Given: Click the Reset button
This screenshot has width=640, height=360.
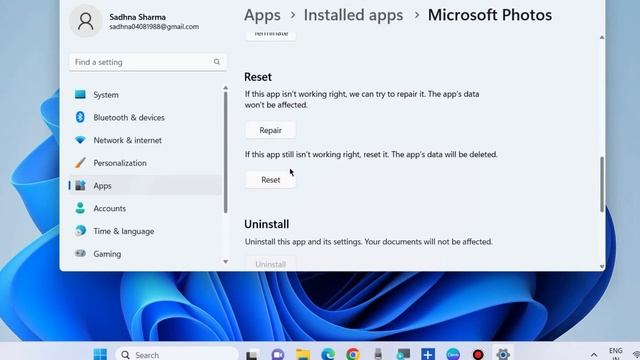Looking at the screenshot, I should (270, 180).
